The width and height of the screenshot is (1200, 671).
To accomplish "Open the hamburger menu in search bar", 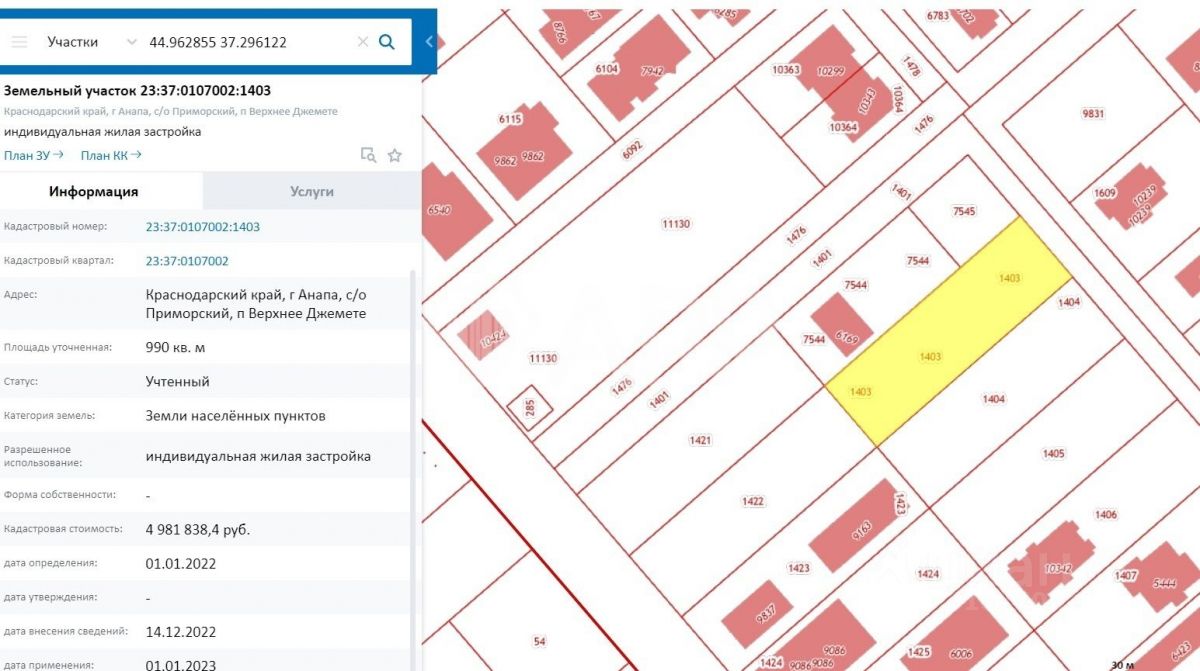I will (x=19, y=42).
